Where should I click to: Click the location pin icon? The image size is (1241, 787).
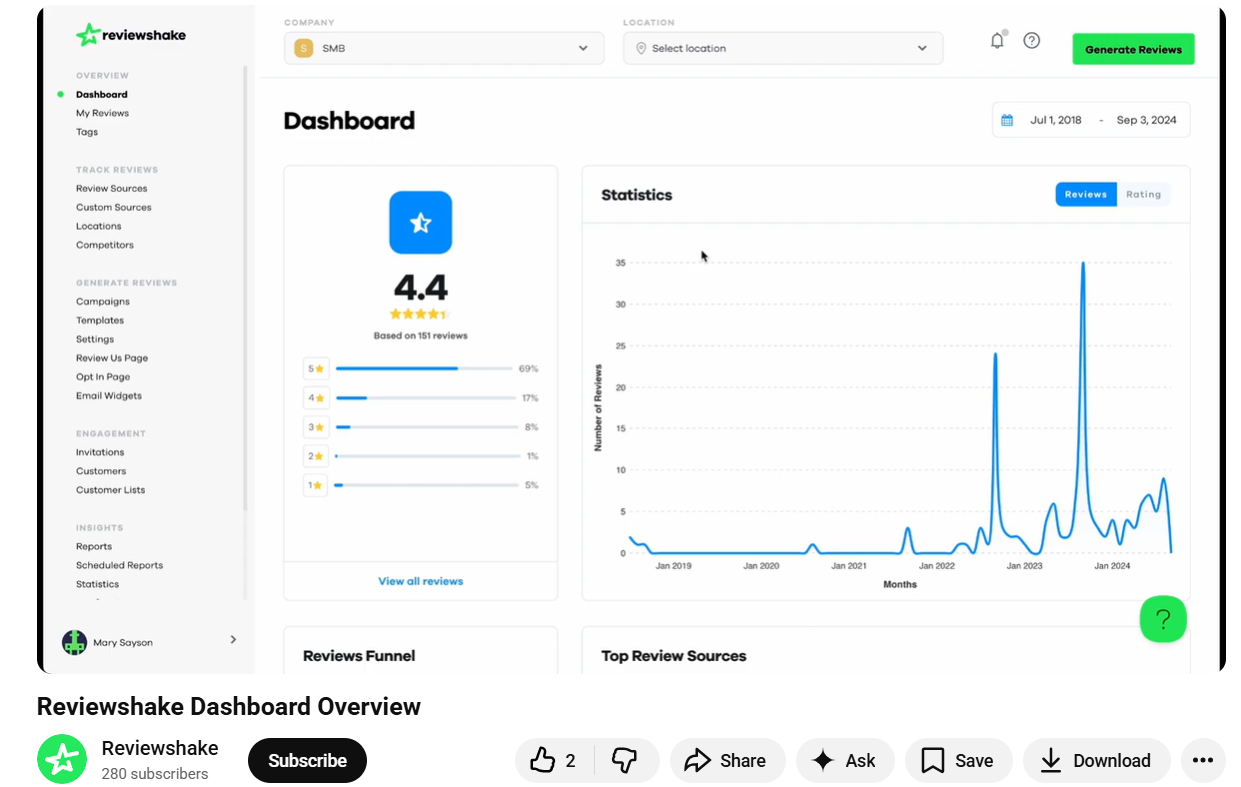pyautogui.click(x=641, y=48)
